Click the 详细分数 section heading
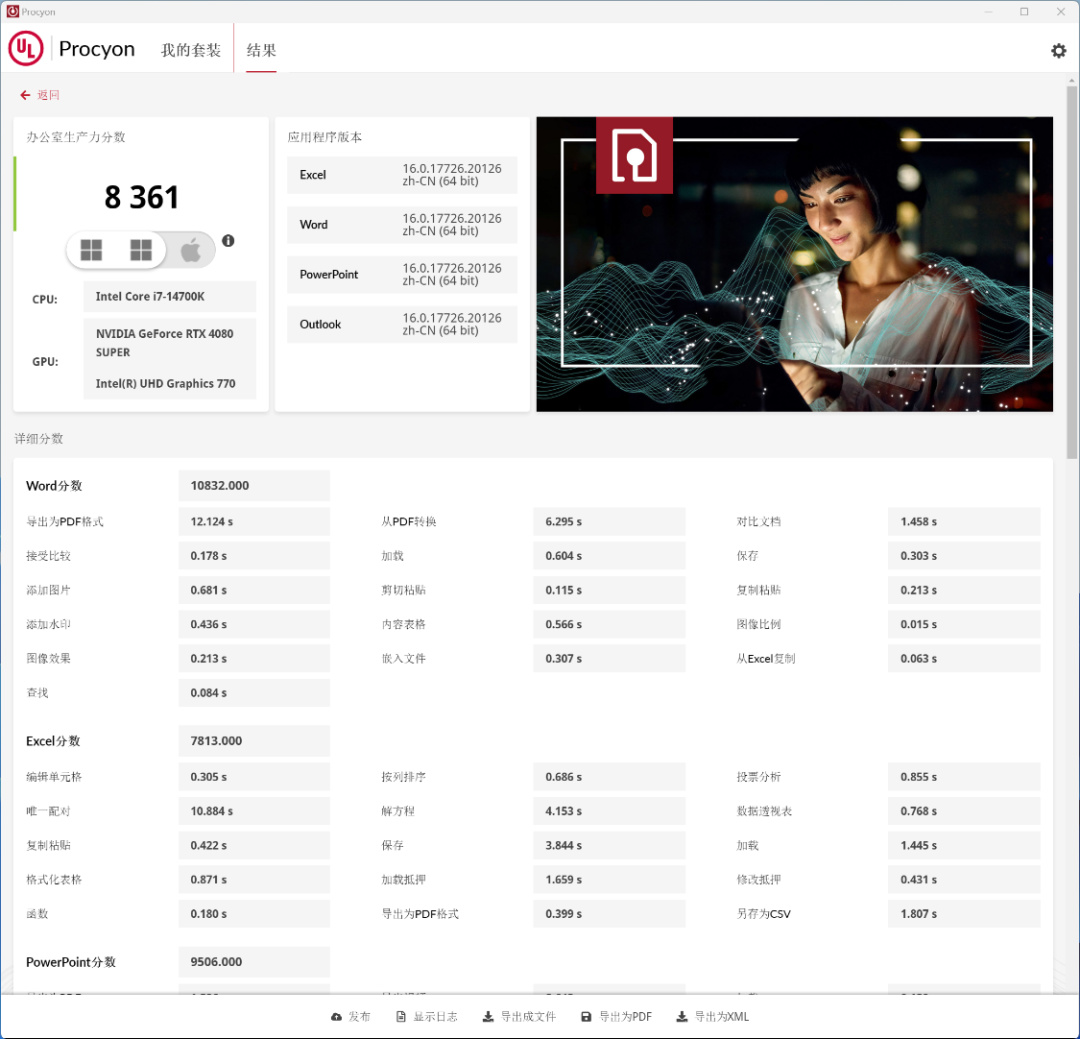The height and width of the screenshot is (1039, 1080). point(39,439)
